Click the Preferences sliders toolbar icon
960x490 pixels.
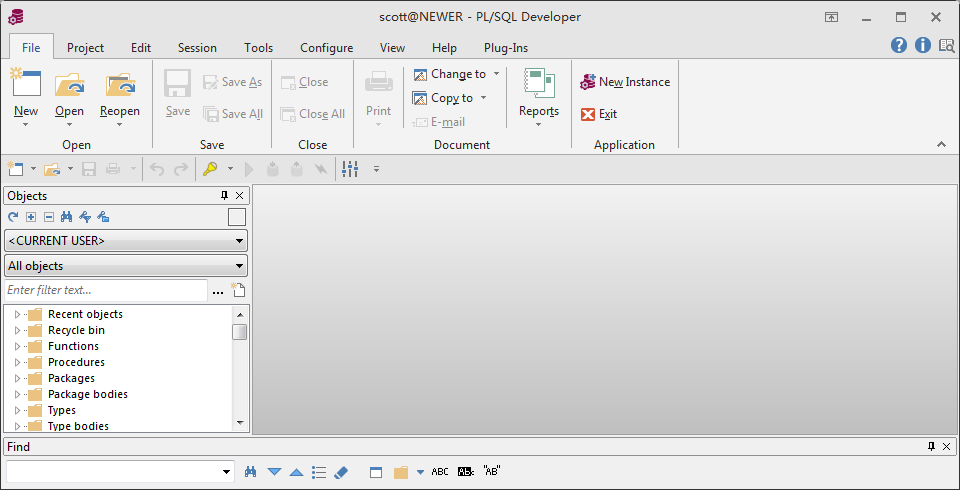[350, 168]
